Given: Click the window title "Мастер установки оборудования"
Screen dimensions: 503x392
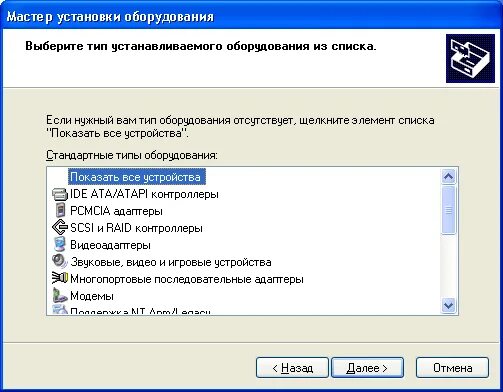Looking at the screenshot, I should 110,17.
